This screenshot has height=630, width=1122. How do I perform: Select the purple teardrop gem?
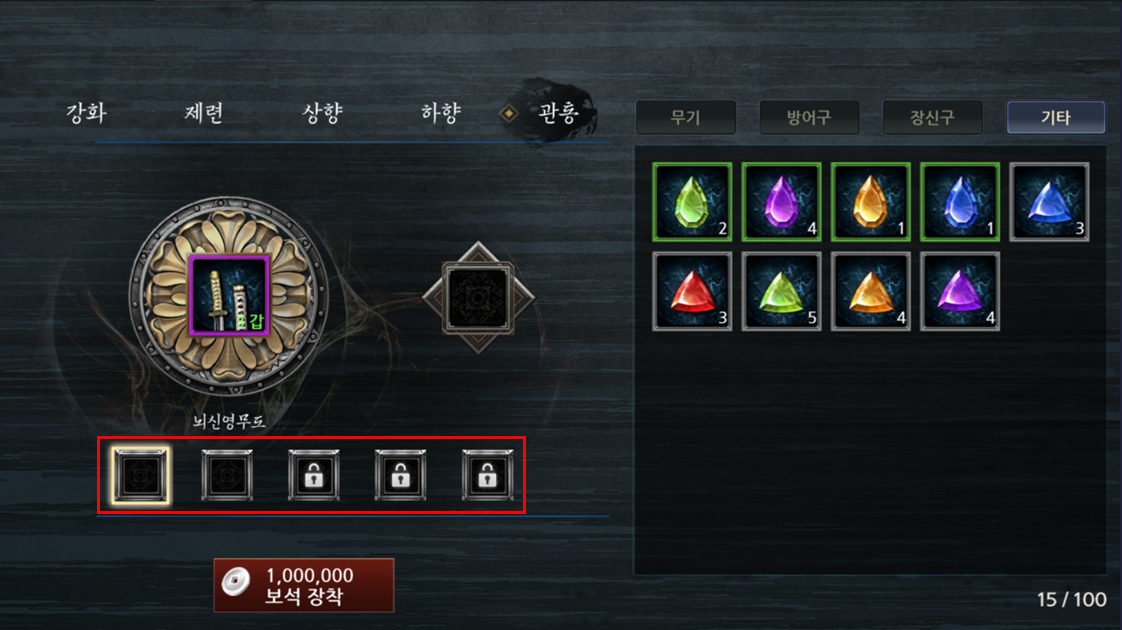tap(781, 202)
